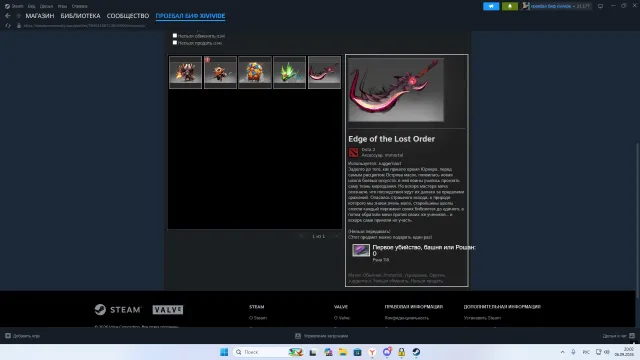Open the 'О Valve' footer link
This screenshot has height=360, width=640.
[x=342, y=318]
